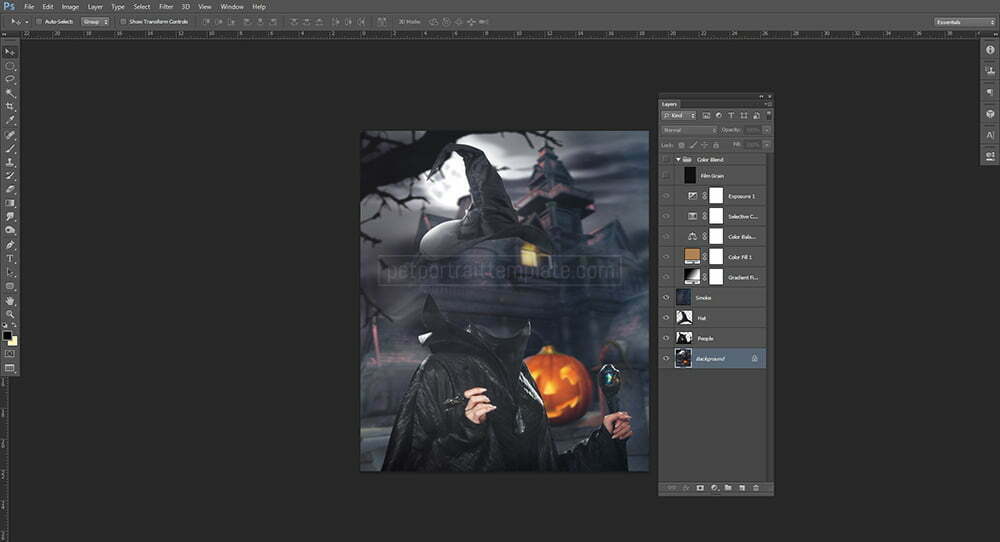Select the Hand tool
1000x542 pixels.
pyautogui.click(x=10, y=300)
